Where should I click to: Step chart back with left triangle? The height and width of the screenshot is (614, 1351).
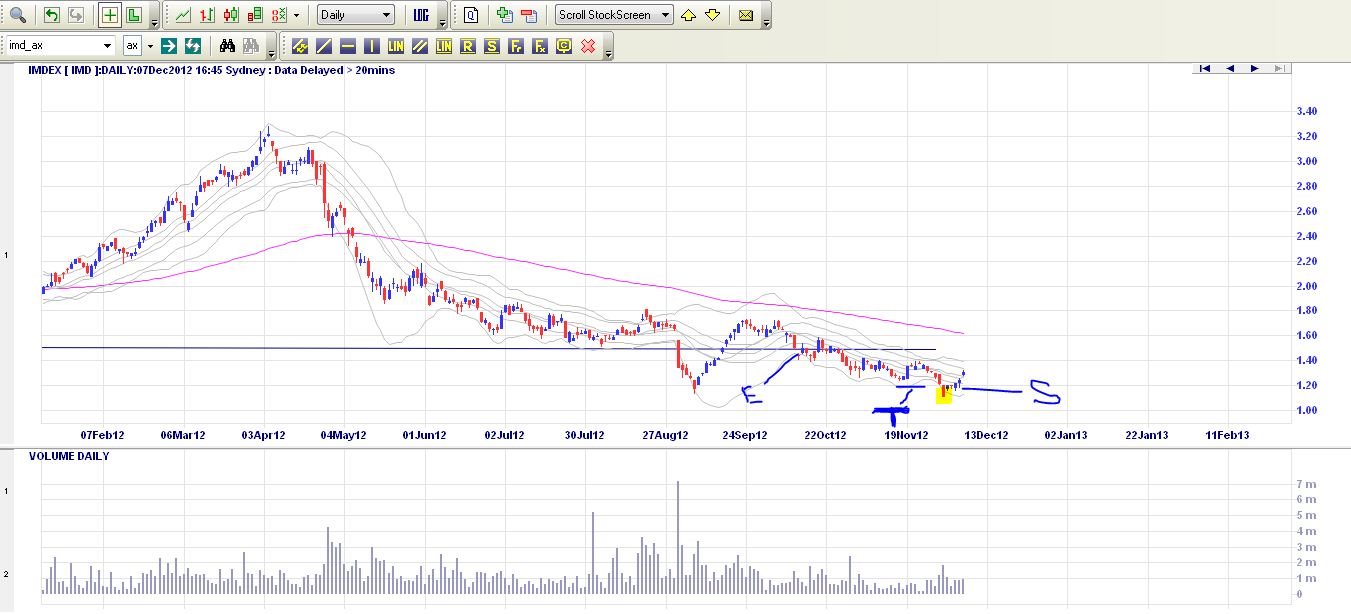pos(1229,68)
